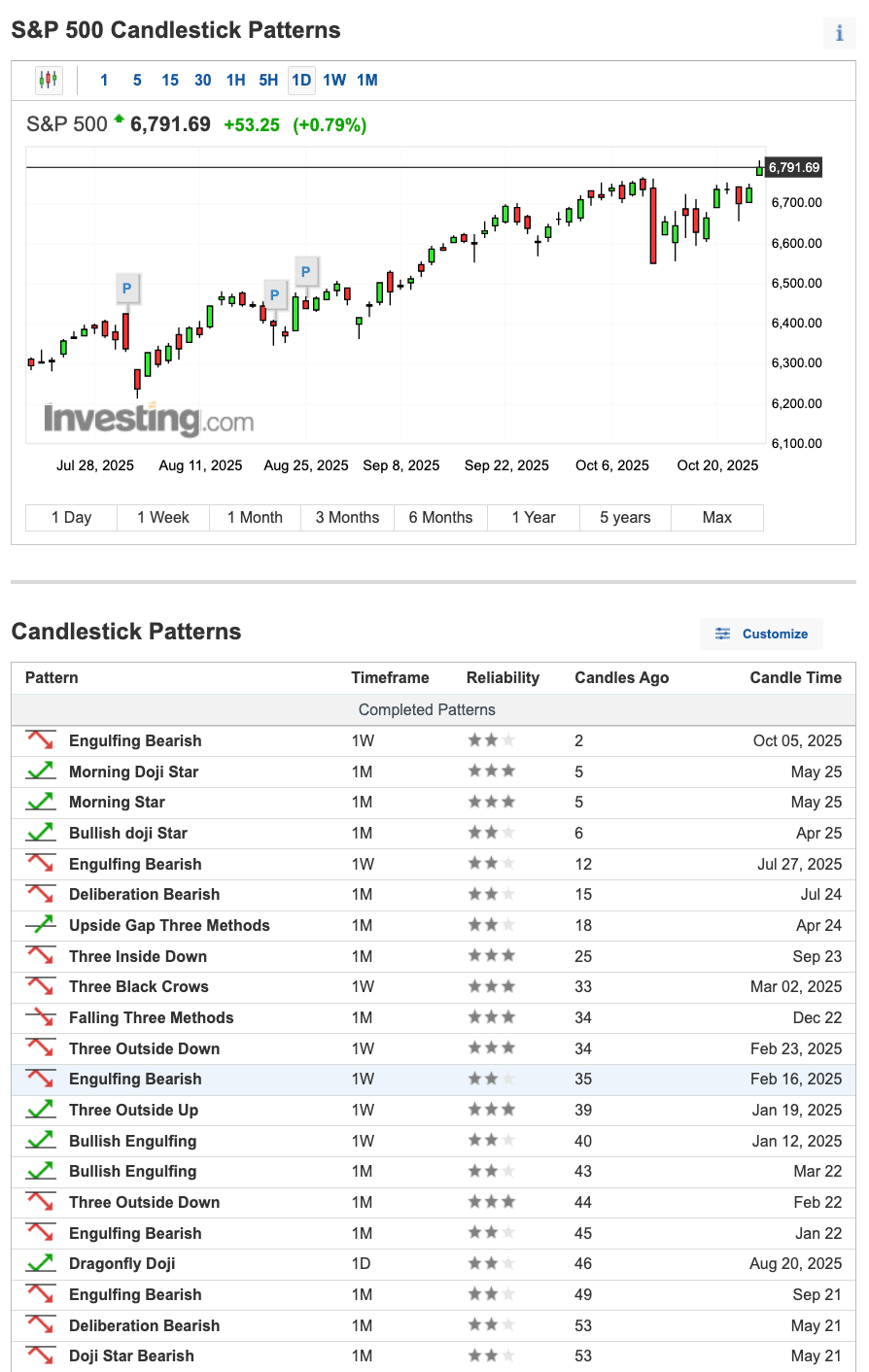The width and height of the screenshot is (869, 1372).
Task: Click the S&P 500 Candlestick Patterns heading
Action: point(176,30)
